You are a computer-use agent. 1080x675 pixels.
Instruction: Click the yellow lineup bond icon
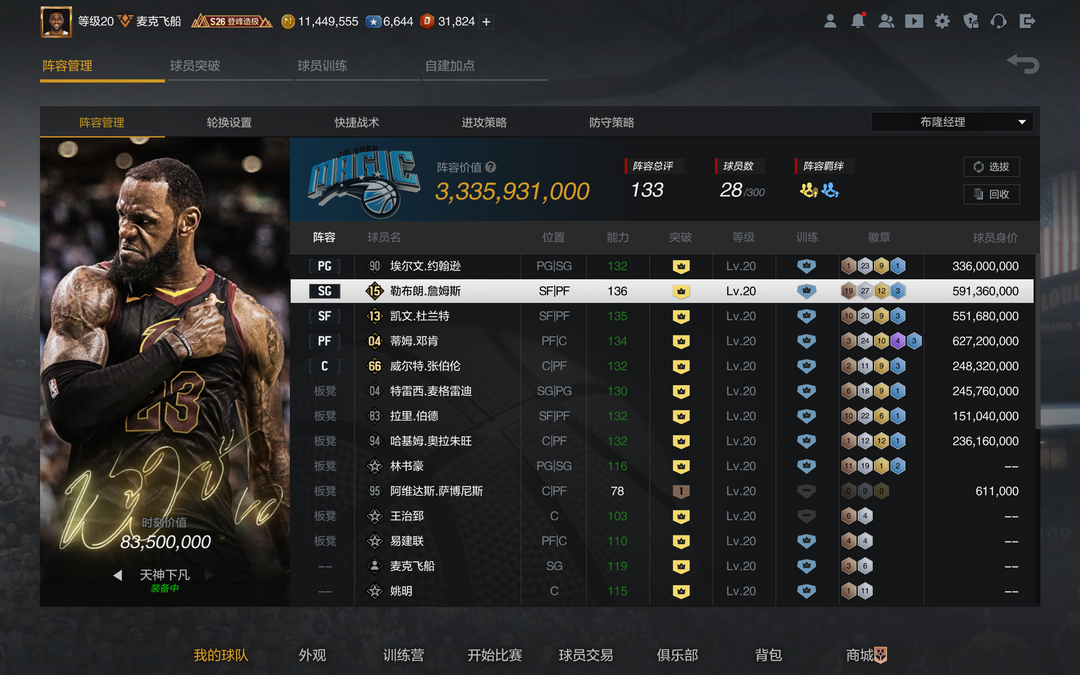(x=809, y=190)
